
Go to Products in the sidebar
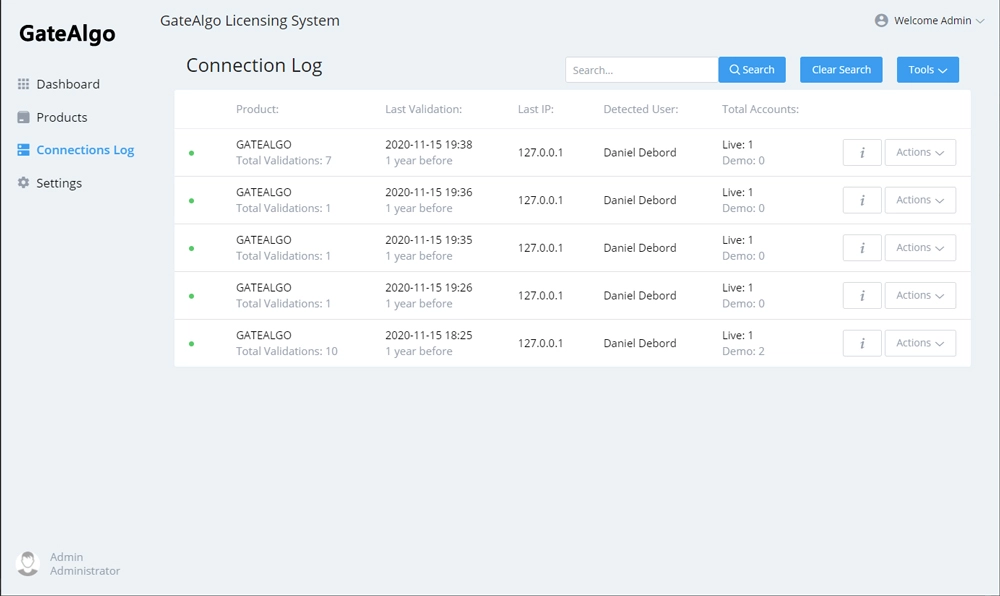coord(52,117)
